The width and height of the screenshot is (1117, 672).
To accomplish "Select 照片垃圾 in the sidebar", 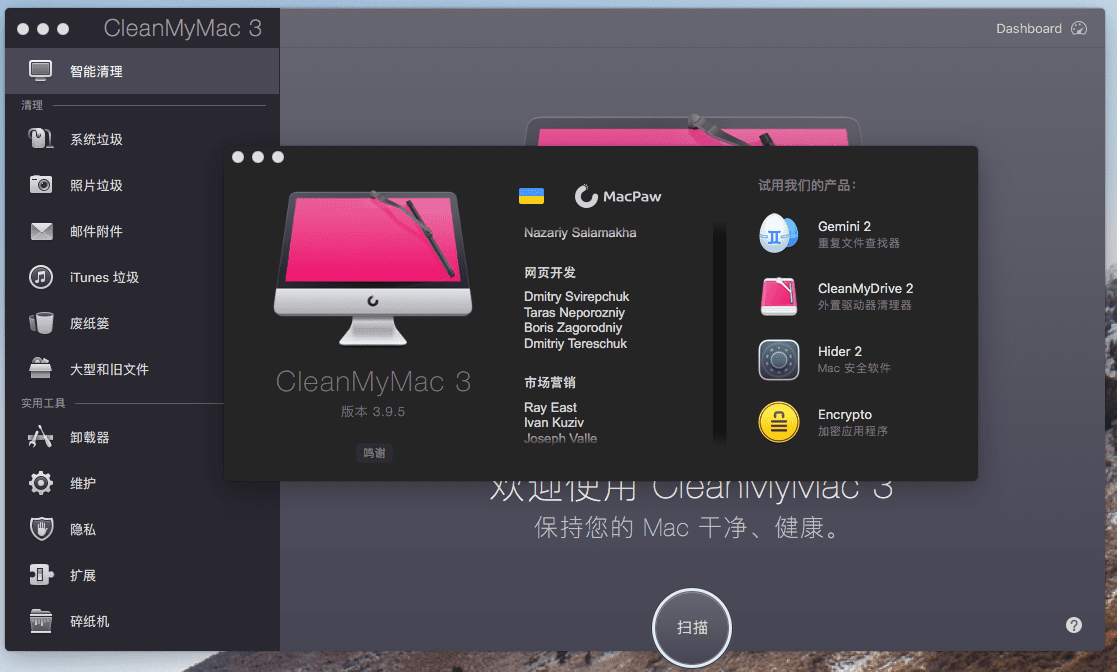I will (x=96, y=185).
